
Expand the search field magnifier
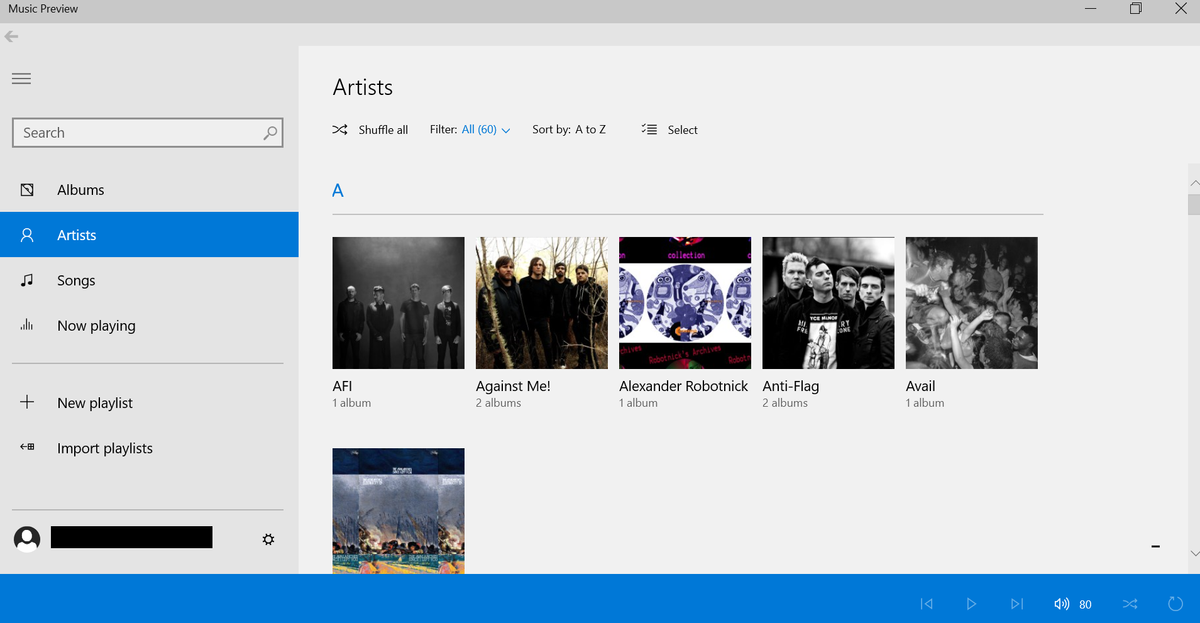(268, 132)
